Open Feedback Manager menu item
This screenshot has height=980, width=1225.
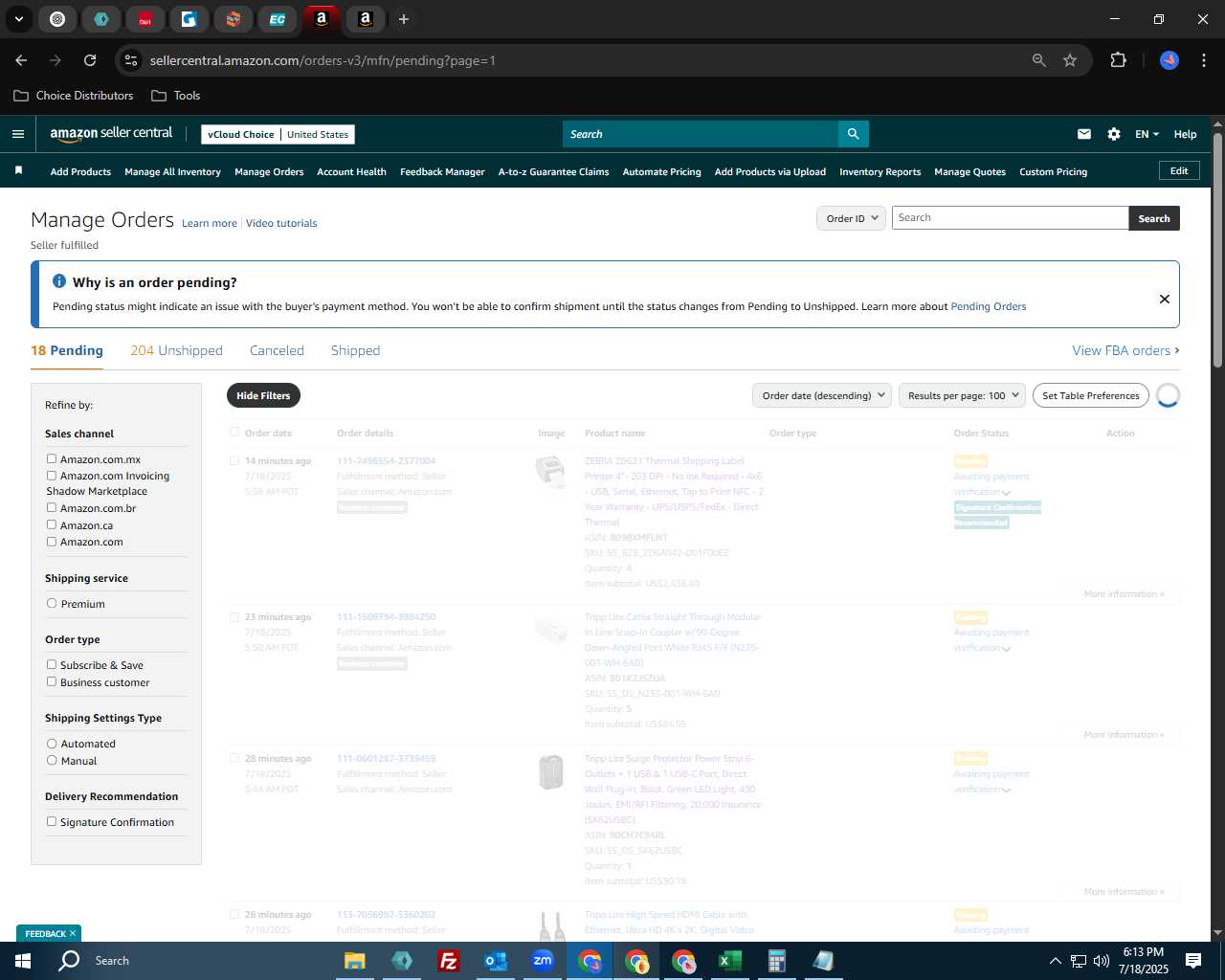pyautogui.click(x=442, y=172)
